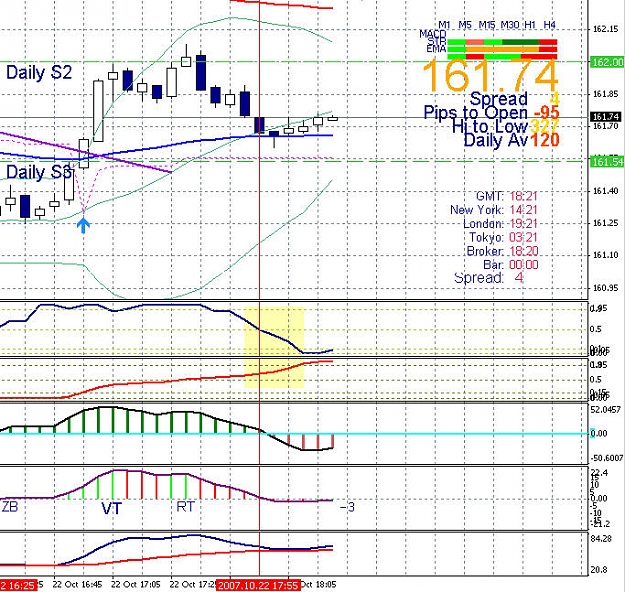625x592 pixels.
Task: Click the yellow highlighted zone in indicator panel
Action: tap(274, 347)
